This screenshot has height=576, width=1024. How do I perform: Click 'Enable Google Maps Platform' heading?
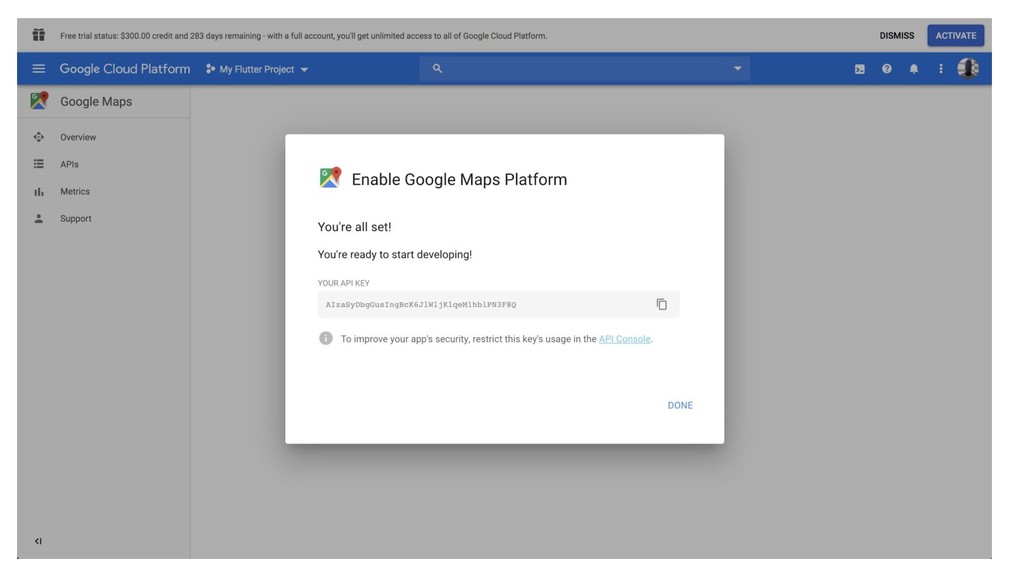[459, 180]
